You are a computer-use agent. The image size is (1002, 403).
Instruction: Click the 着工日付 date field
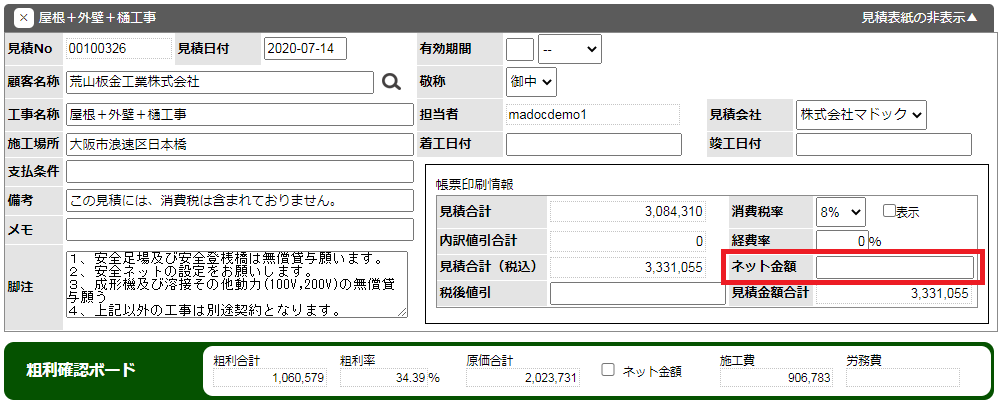tap(593, 144)
